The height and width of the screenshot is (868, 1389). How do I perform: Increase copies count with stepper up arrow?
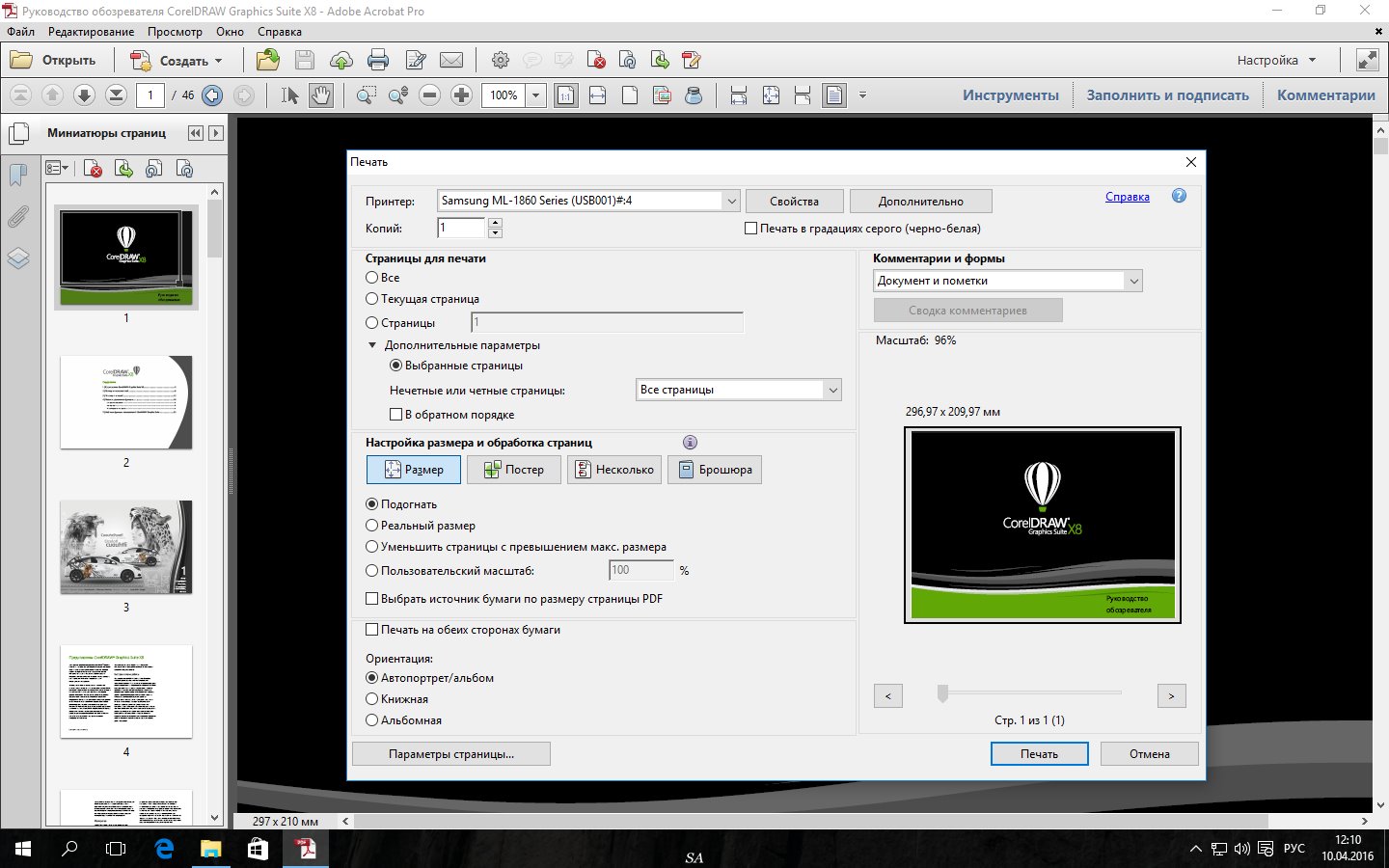point(495,223)
